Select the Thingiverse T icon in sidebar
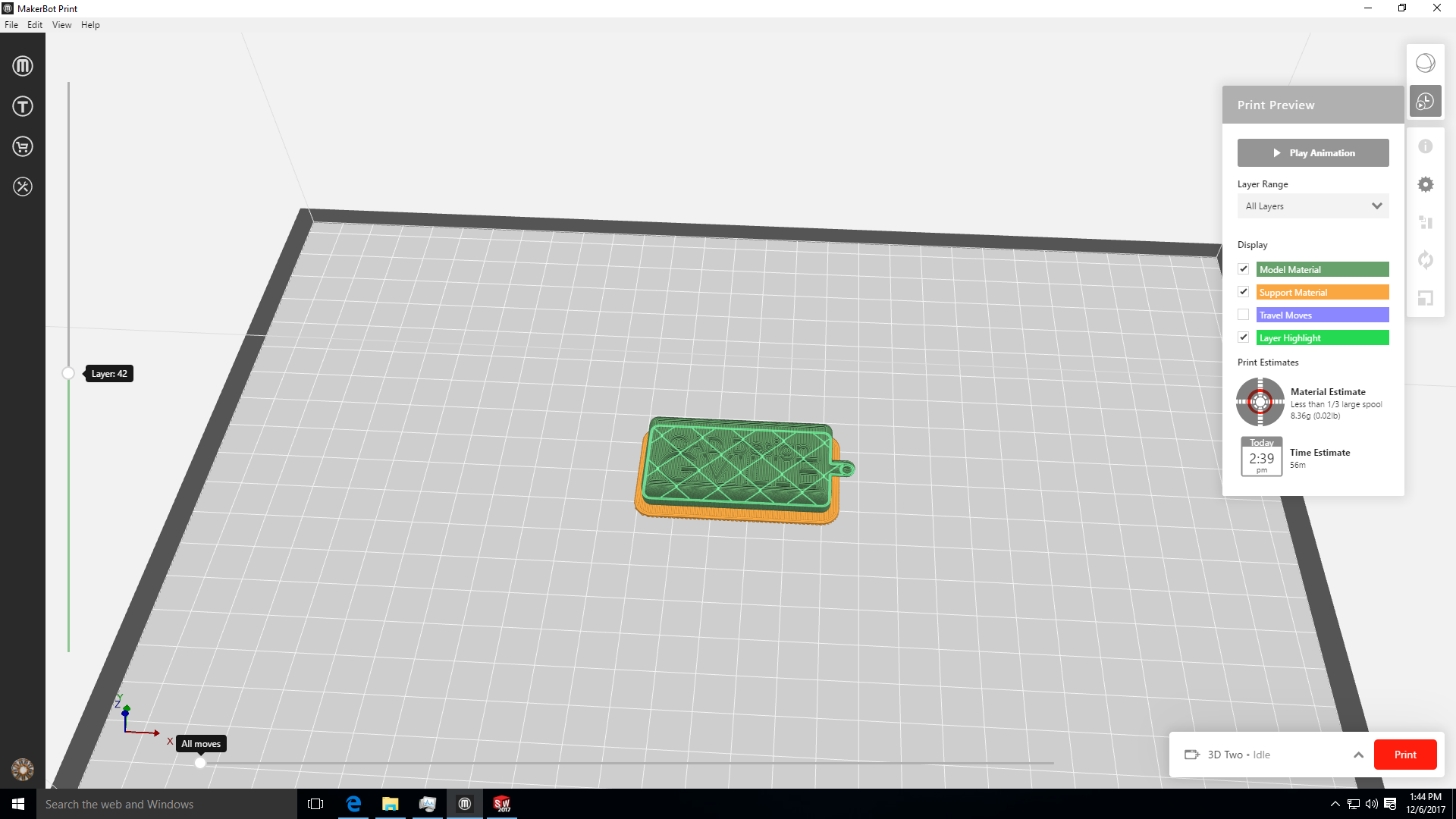The image size is (1456, 819). pyautogui.click(x=23, y=106)
